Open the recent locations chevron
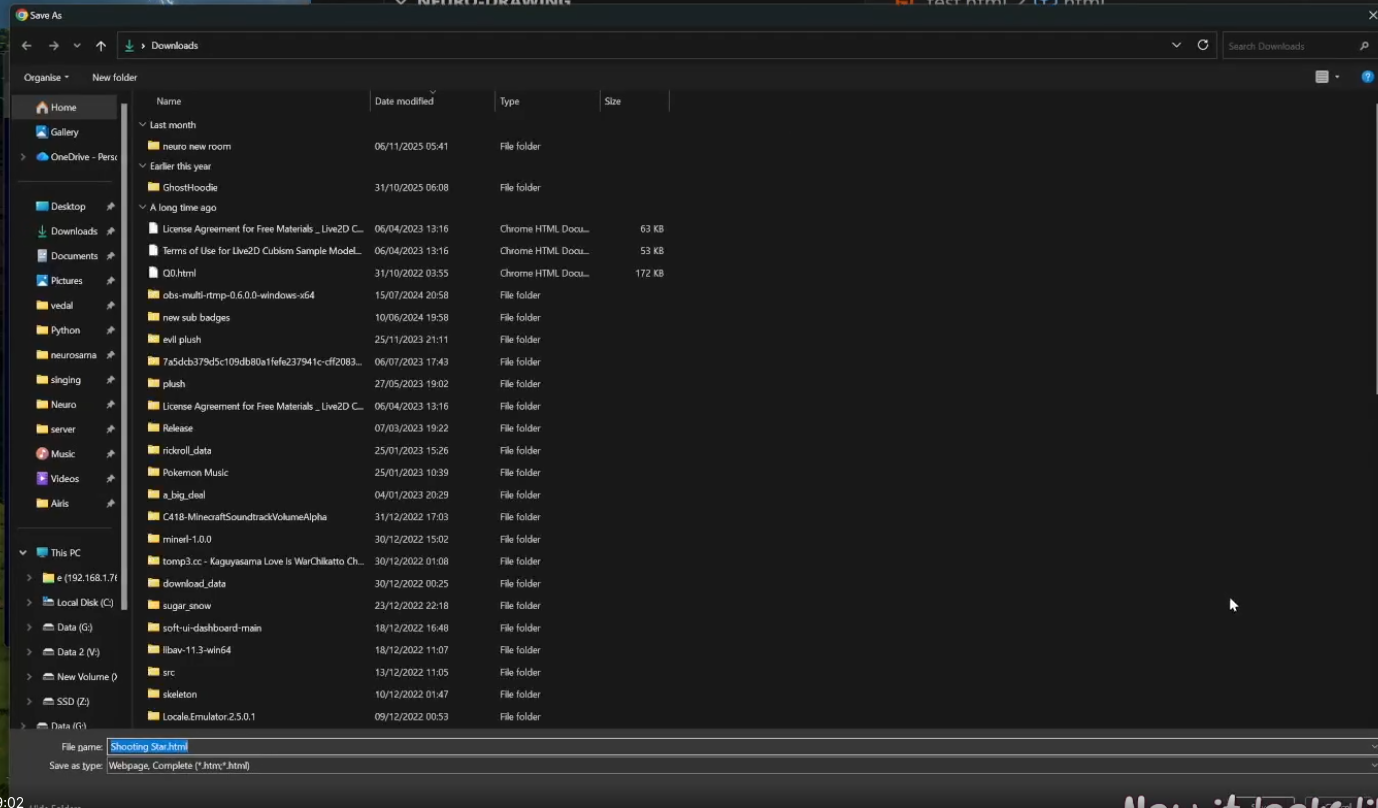Viewport: 1378px width, 808px height. pos(77,46)
